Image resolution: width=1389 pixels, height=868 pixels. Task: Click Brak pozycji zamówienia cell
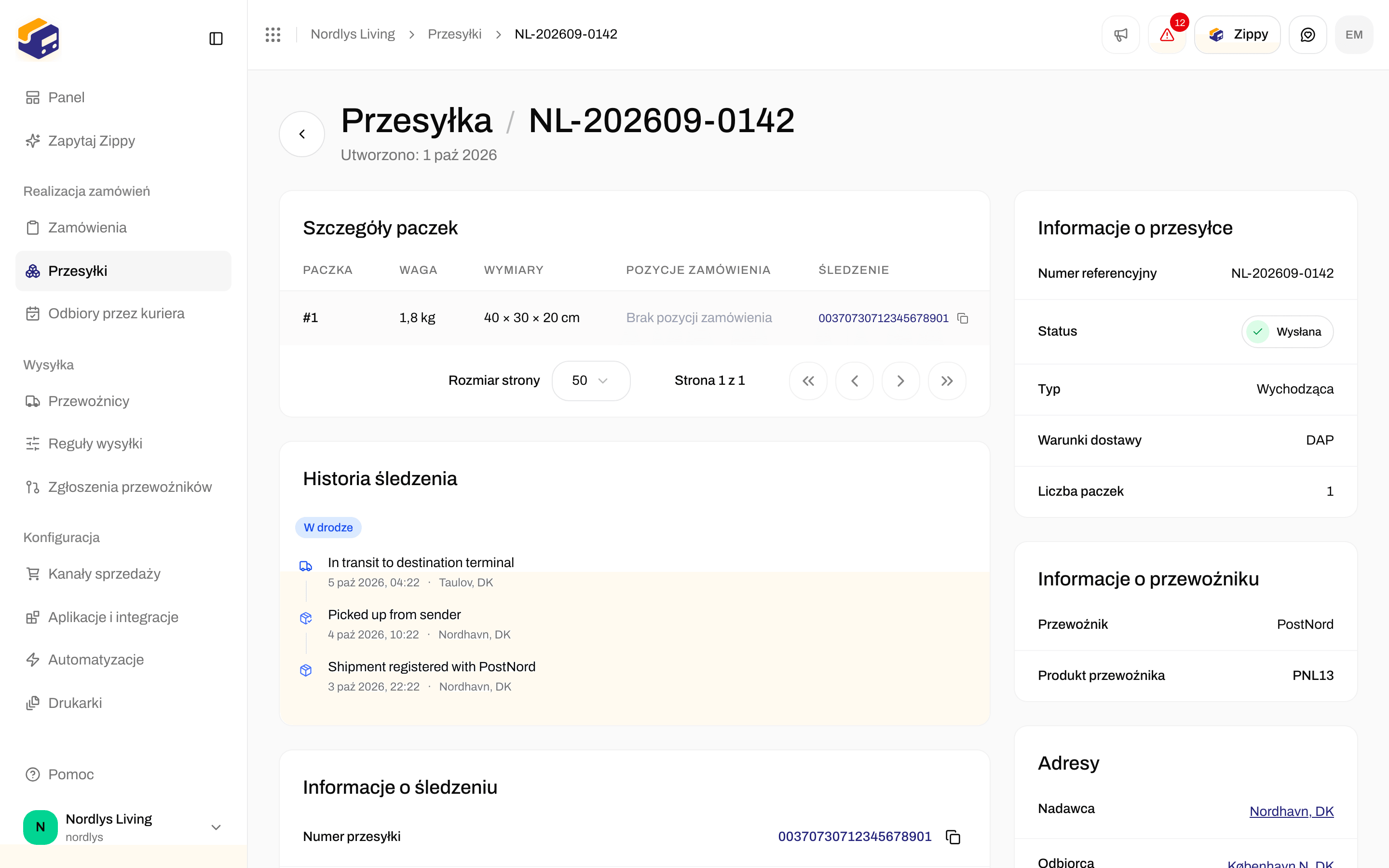click(699, 318)
